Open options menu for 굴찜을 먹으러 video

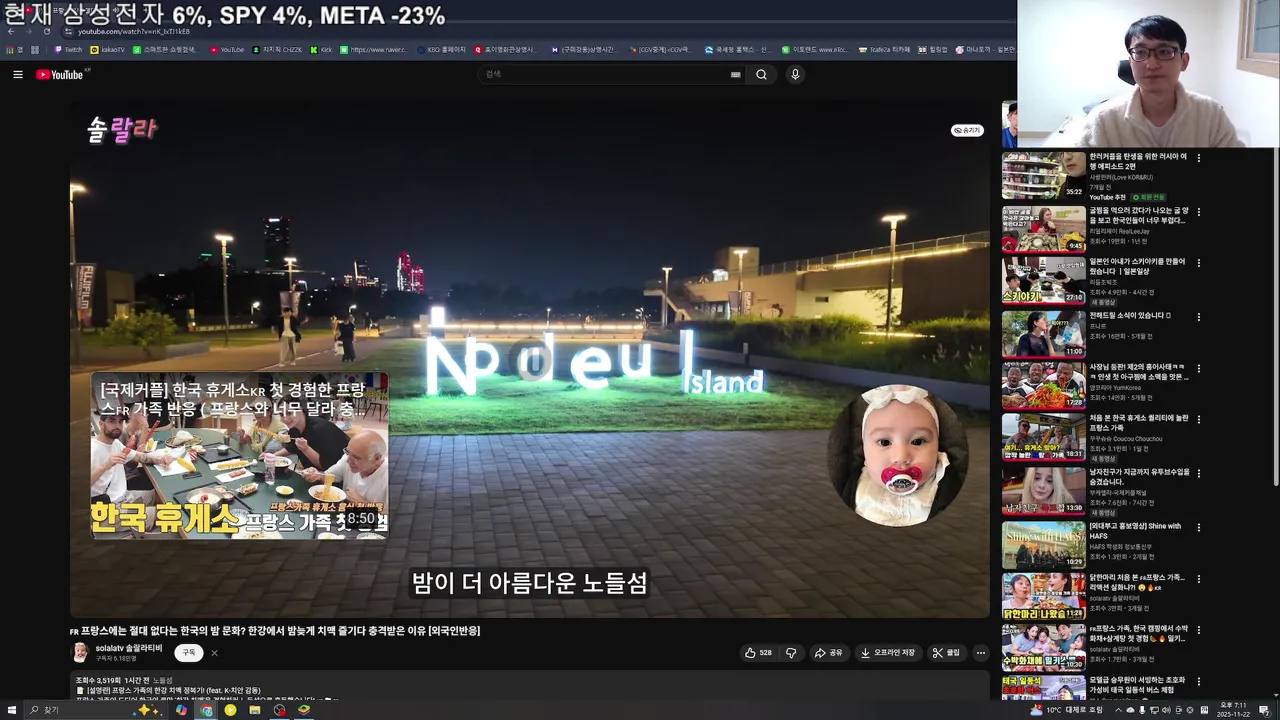tap(1198, 213)
